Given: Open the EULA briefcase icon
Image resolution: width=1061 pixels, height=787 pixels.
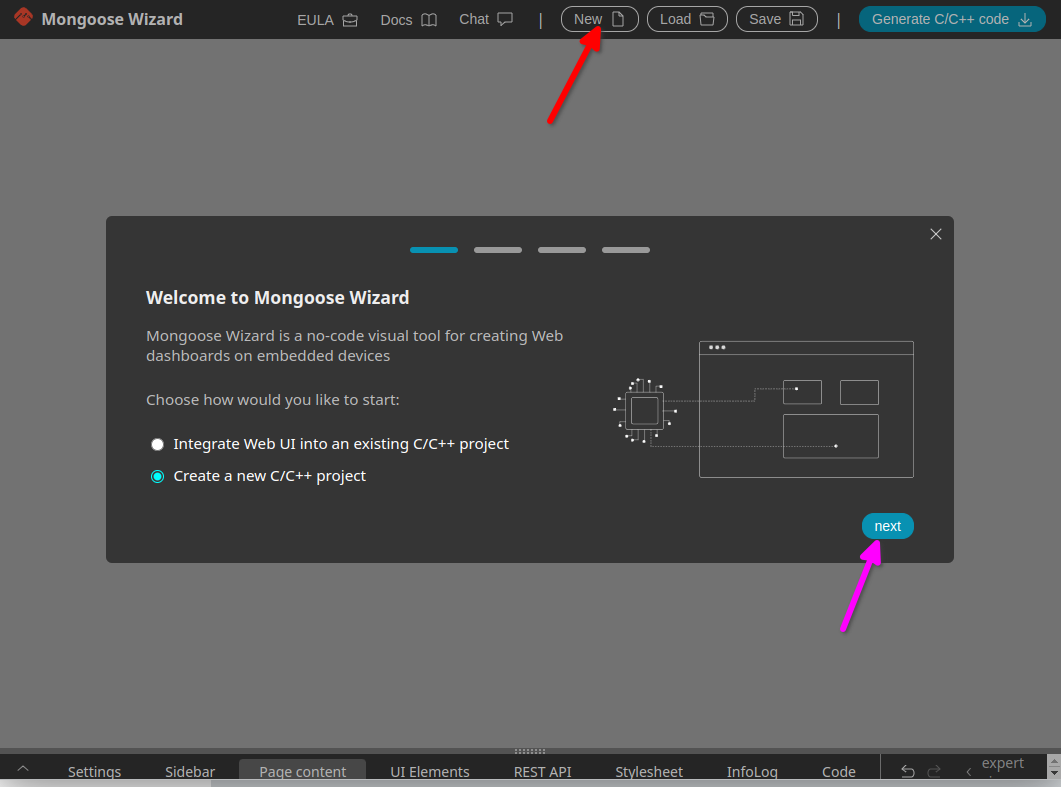Looking at the screenshot, I should pyautogui.click(x=349, y=20).
